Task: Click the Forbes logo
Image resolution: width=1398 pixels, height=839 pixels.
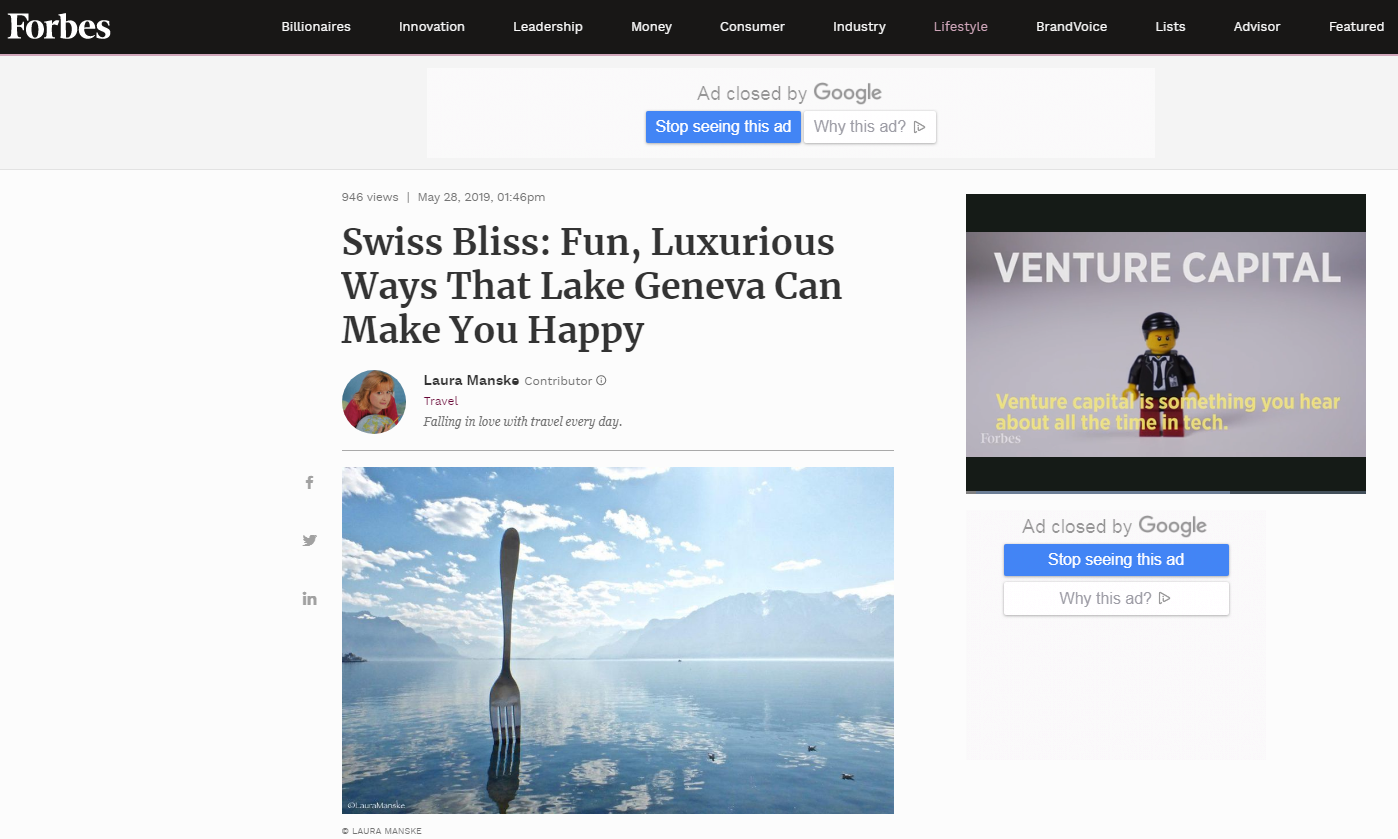Action: point(59,26)
